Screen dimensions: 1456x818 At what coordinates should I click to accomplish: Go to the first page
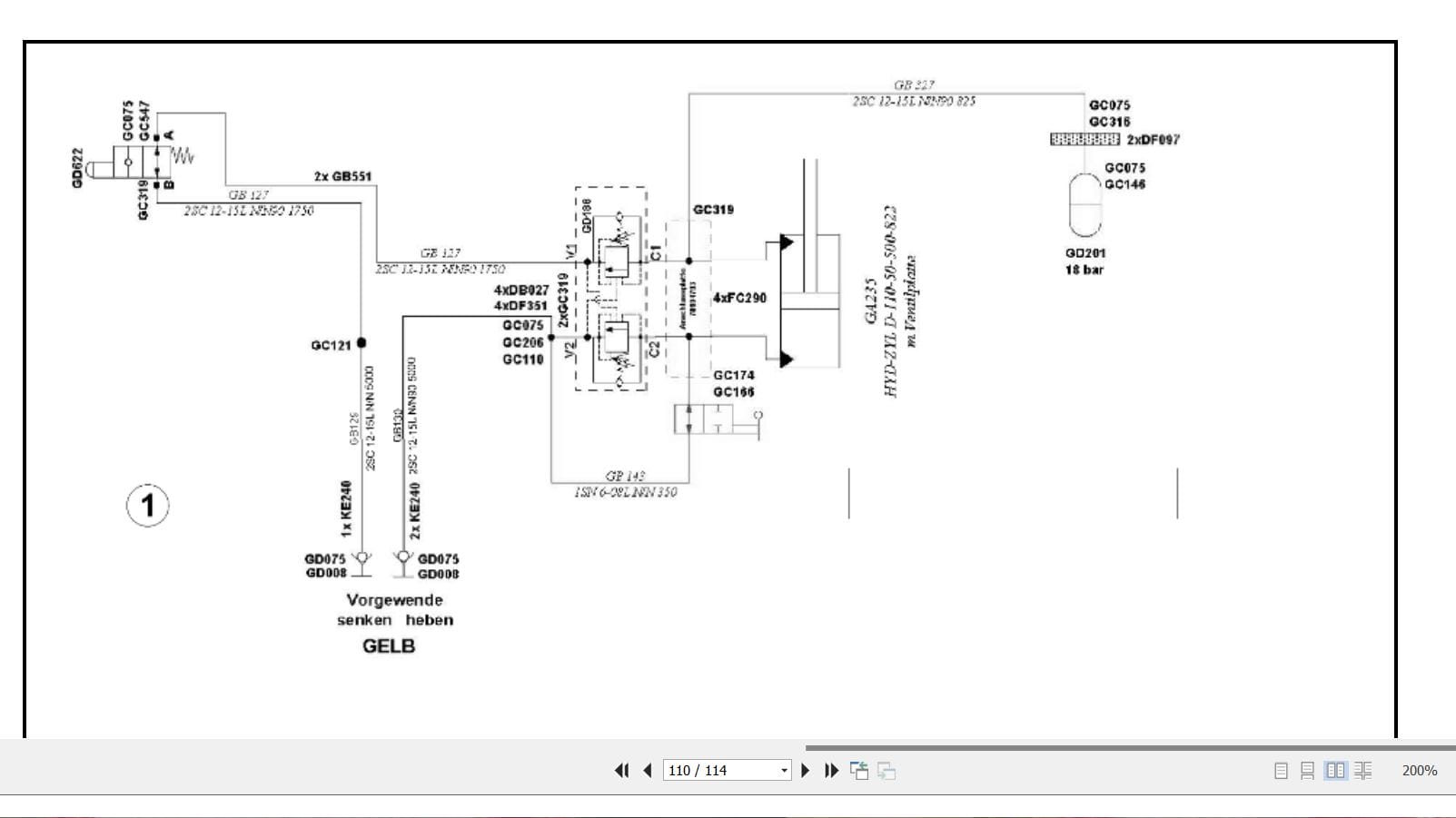tap(621, 771)
